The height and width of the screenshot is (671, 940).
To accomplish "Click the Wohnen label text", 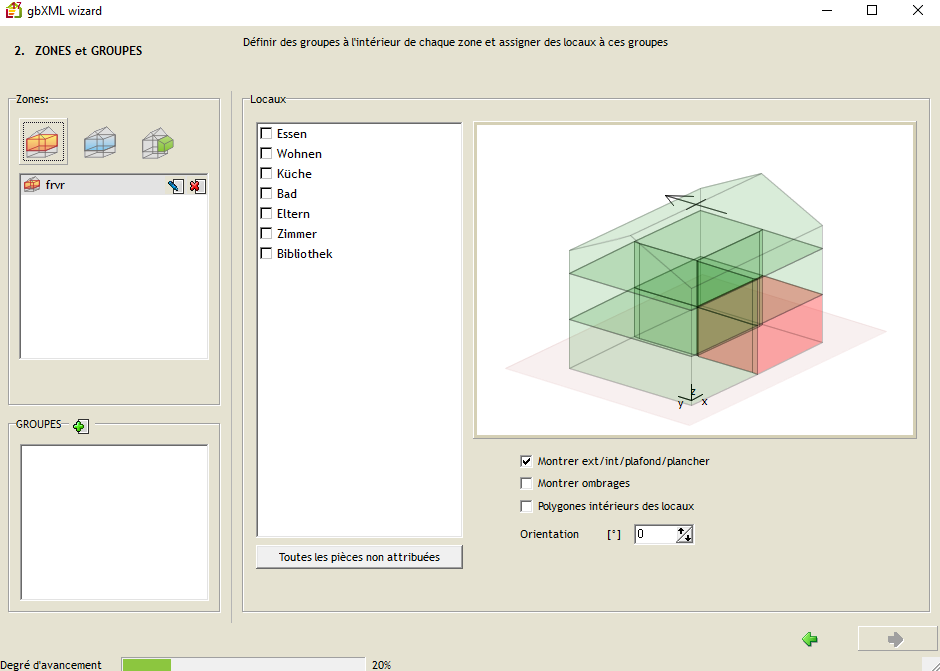I will coord(299,154).
